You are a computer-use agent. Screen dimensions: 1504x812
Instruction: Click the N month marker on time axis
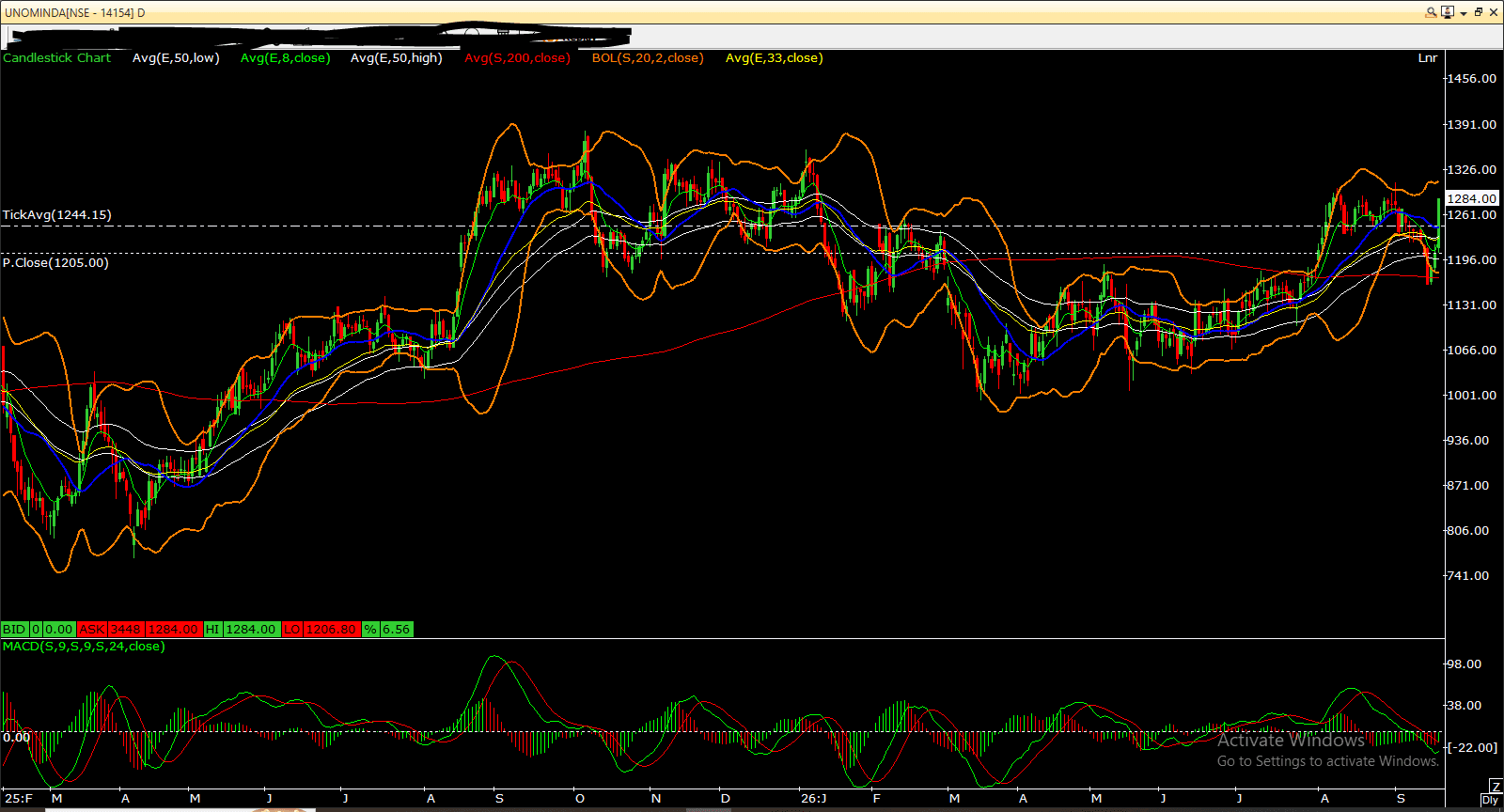(x=656, y=799)
